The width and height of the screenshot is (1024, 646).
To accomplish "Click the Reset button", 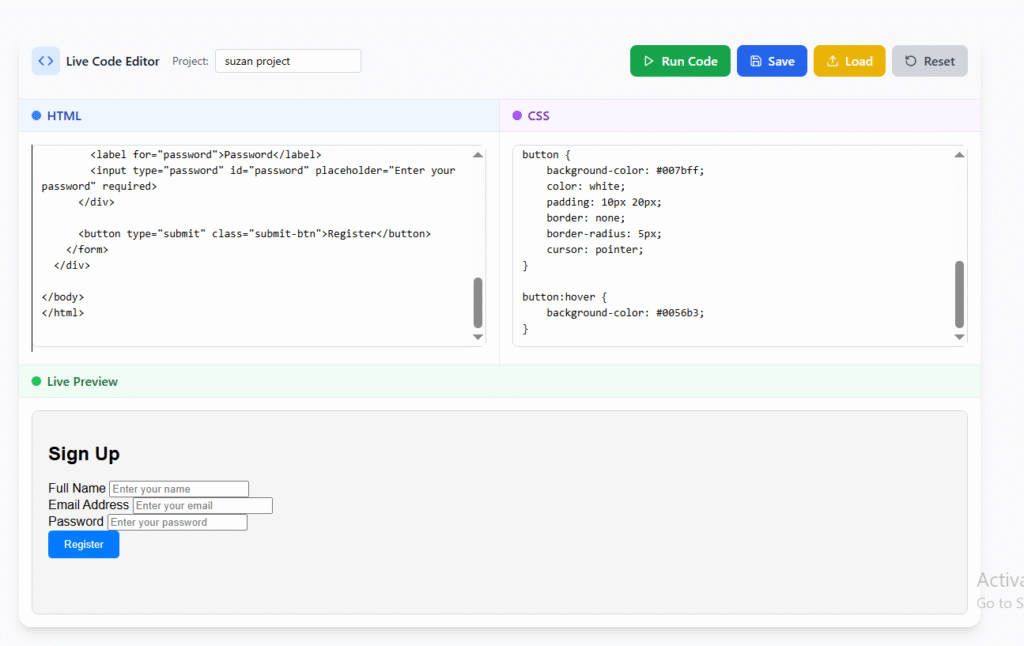I will (929, 61).
